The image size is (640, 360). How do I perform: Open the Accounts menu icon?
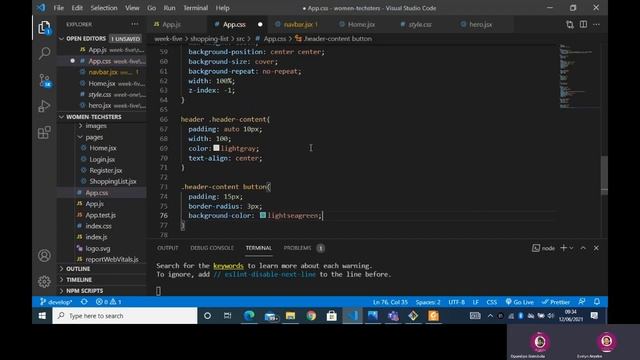pos(44,256)
